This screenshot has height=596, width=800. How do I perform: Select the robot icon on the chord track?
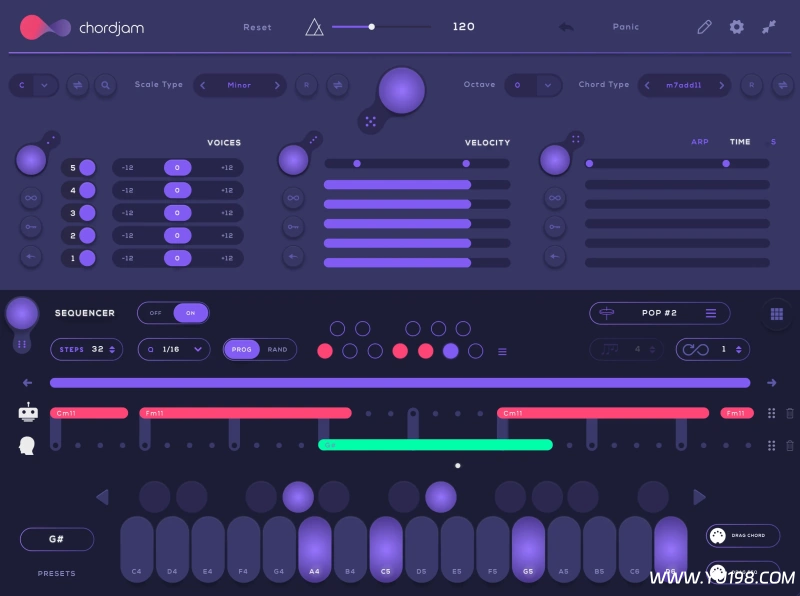point(27,412)
